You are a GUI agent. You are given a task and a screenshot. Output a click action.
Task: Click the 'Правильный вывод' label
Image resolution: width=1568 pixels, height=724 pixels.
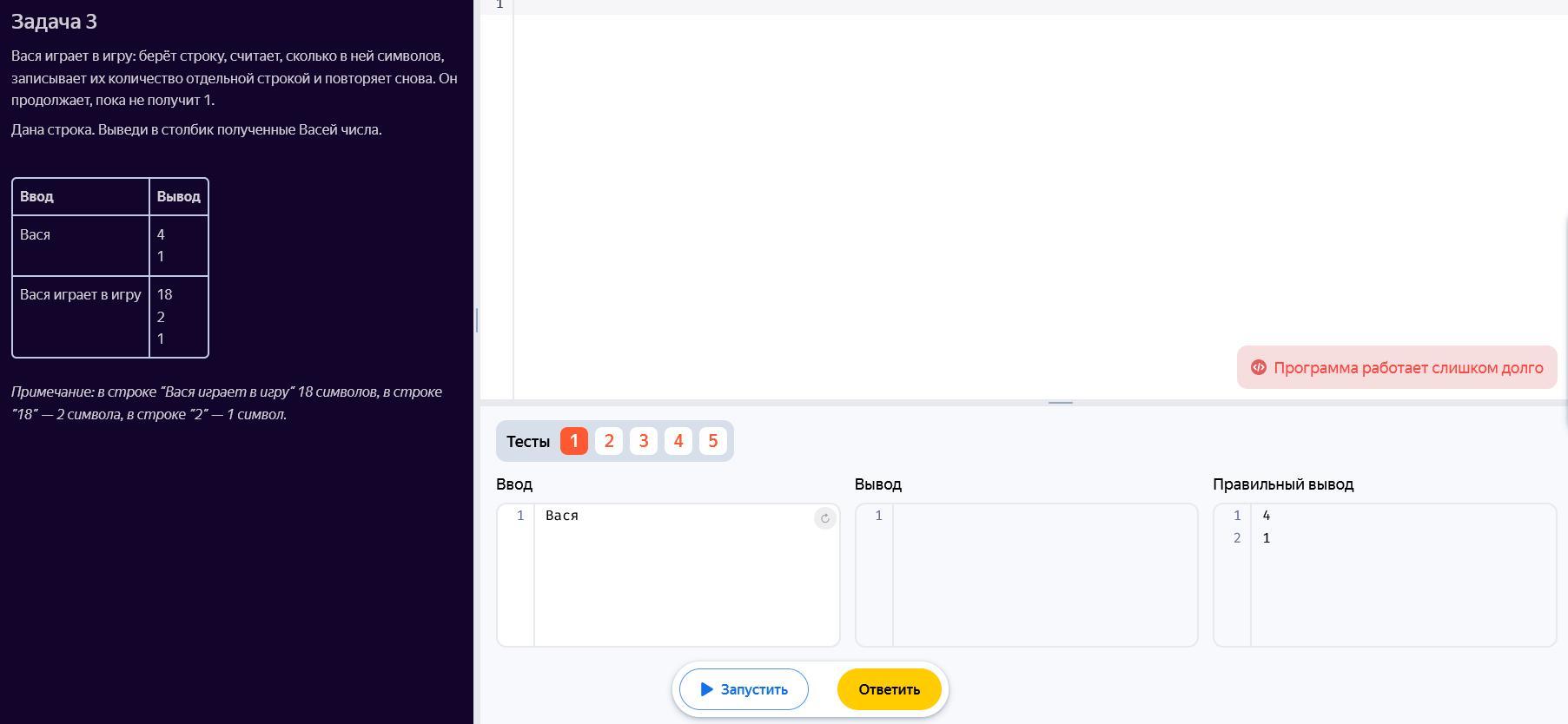[x=1283, y=484]
